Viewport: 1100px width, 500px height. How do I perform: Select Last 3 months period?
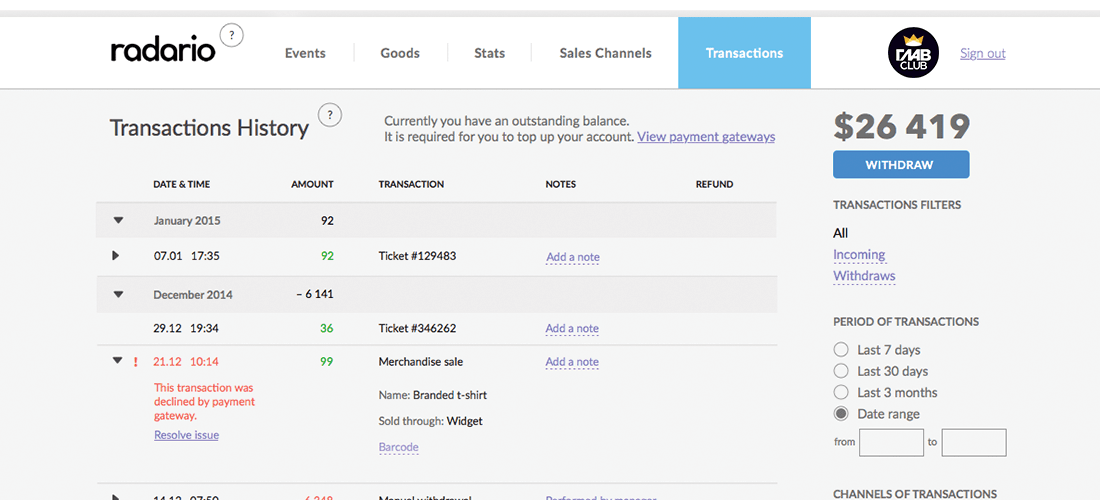coord(841,393)
